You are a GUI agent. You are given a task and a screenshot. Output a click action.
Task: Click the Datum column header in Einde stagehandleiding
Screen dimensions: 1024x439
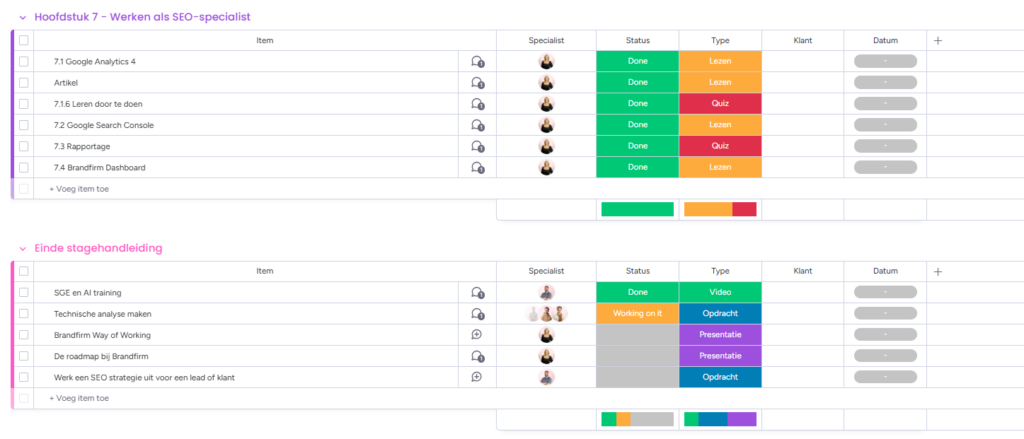pyautogui.click(x=884, y=271)
